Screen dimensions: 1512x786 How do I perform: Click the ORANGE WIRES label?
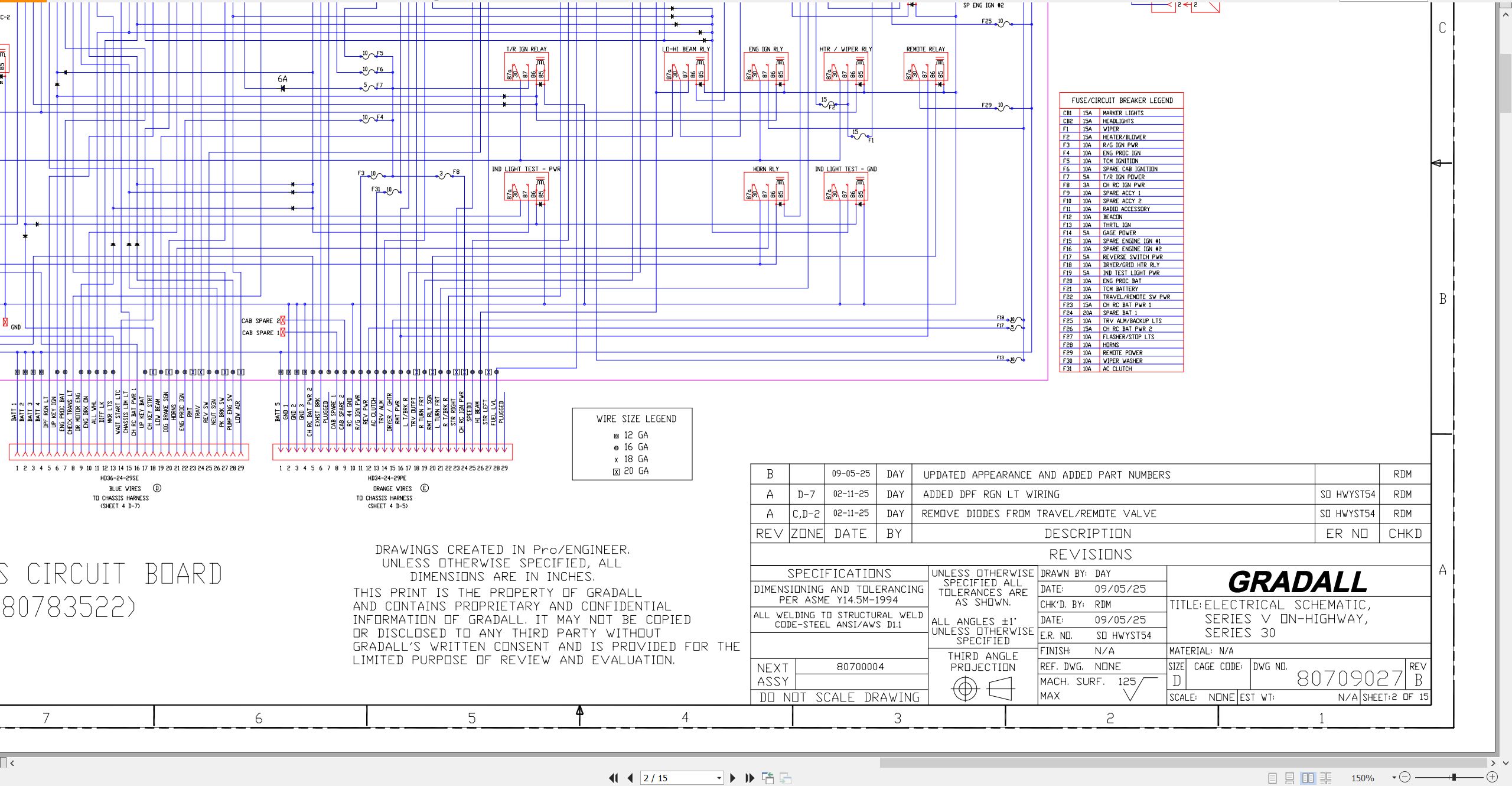[x=392, y=489]
